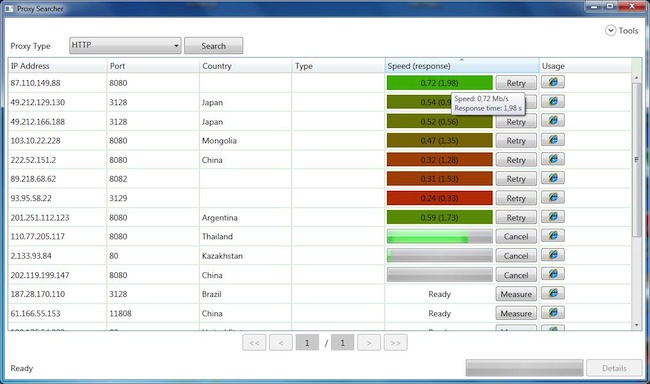Viewport: 650px width, 384px height.
Task: Sort table by Country column header
Action: click(245, 66)
